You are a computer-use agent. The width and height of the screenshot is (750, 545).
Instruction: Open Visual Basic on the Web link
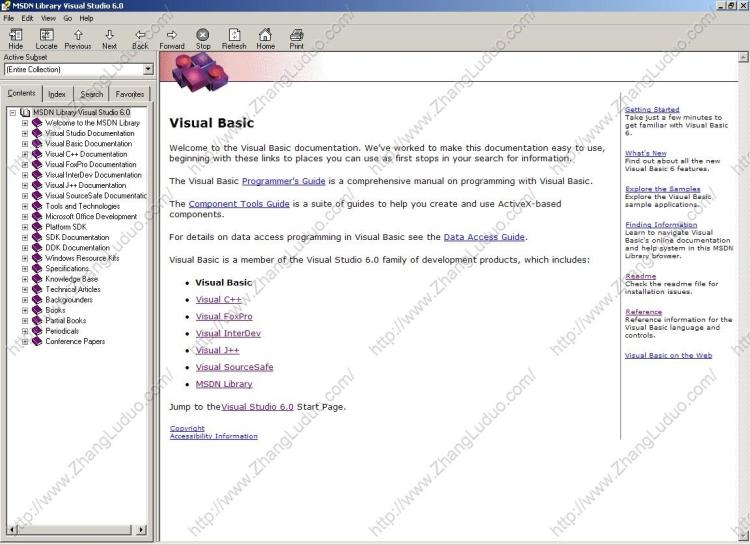point(668,355)
